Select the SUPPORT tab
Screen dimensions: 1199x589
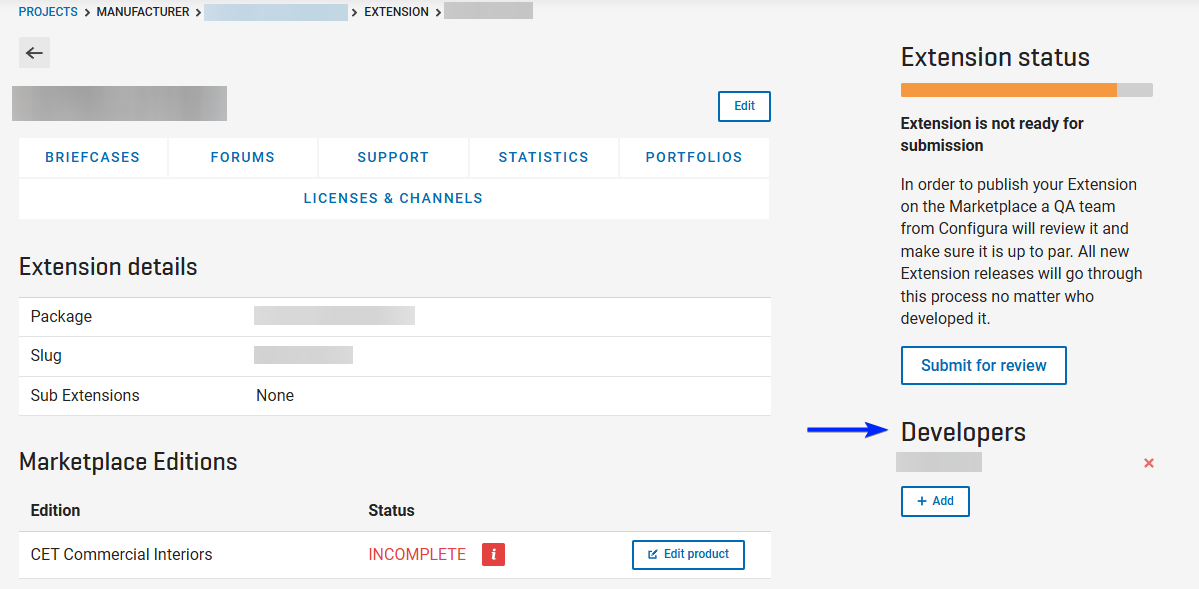[x=392, y=157]
